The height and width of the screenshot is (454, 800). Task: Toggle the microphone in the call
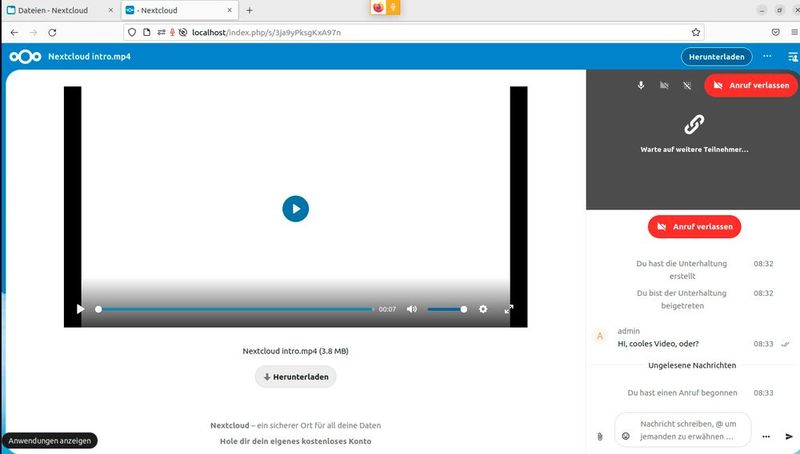click(641, 85)
